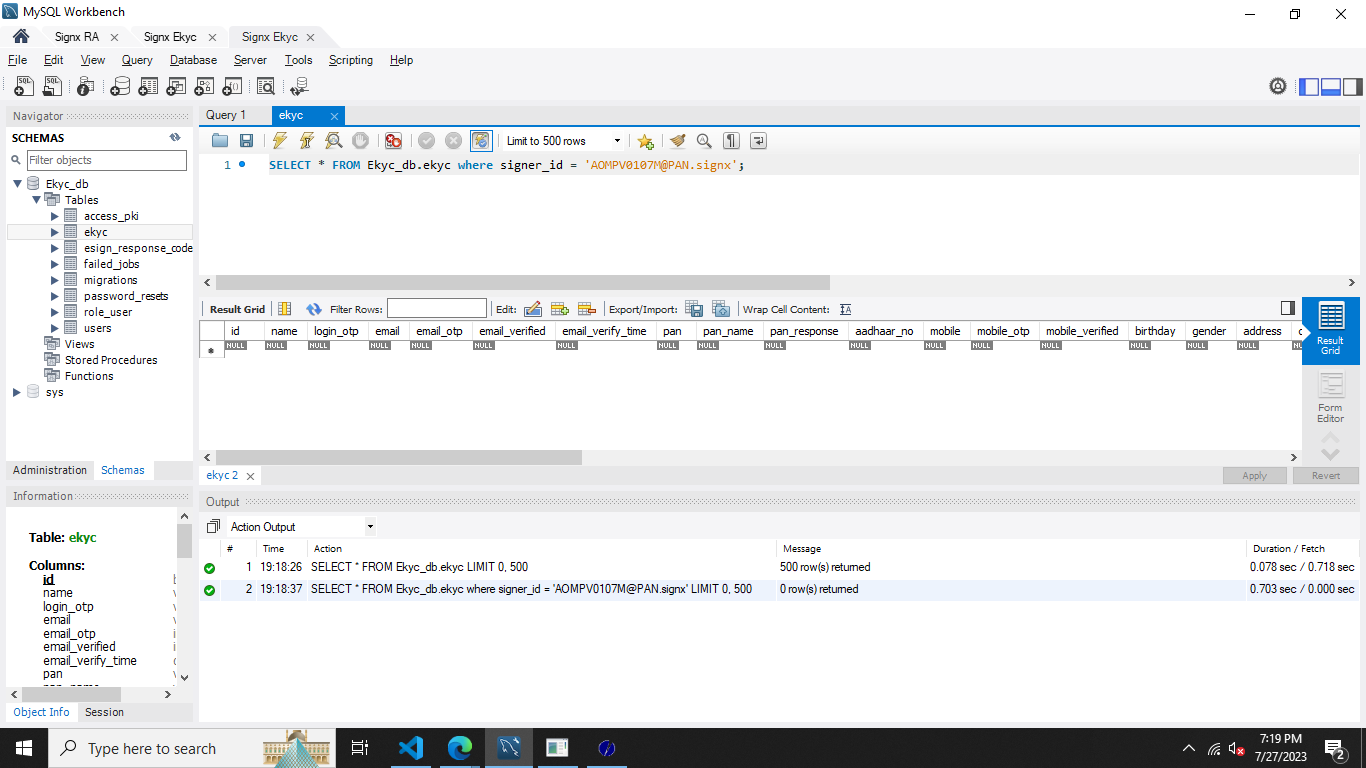This screenshot has height=768, width=1366.
Task: Expand the sys schema
Action: [x=17, y=392]
